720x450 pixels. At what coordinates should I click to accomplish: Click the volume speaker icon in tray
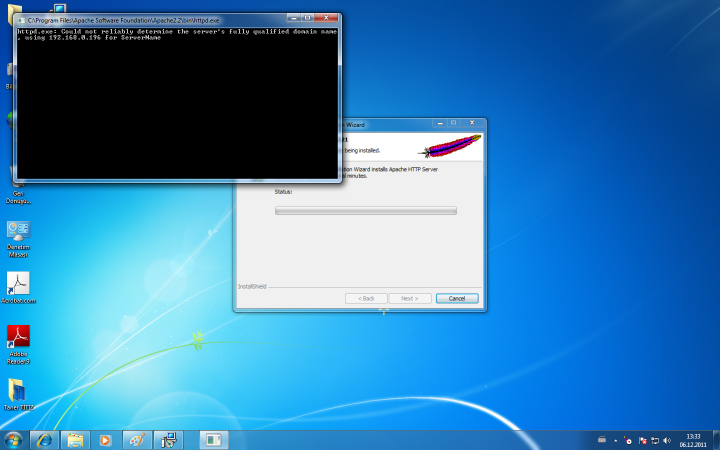[667, 440]
